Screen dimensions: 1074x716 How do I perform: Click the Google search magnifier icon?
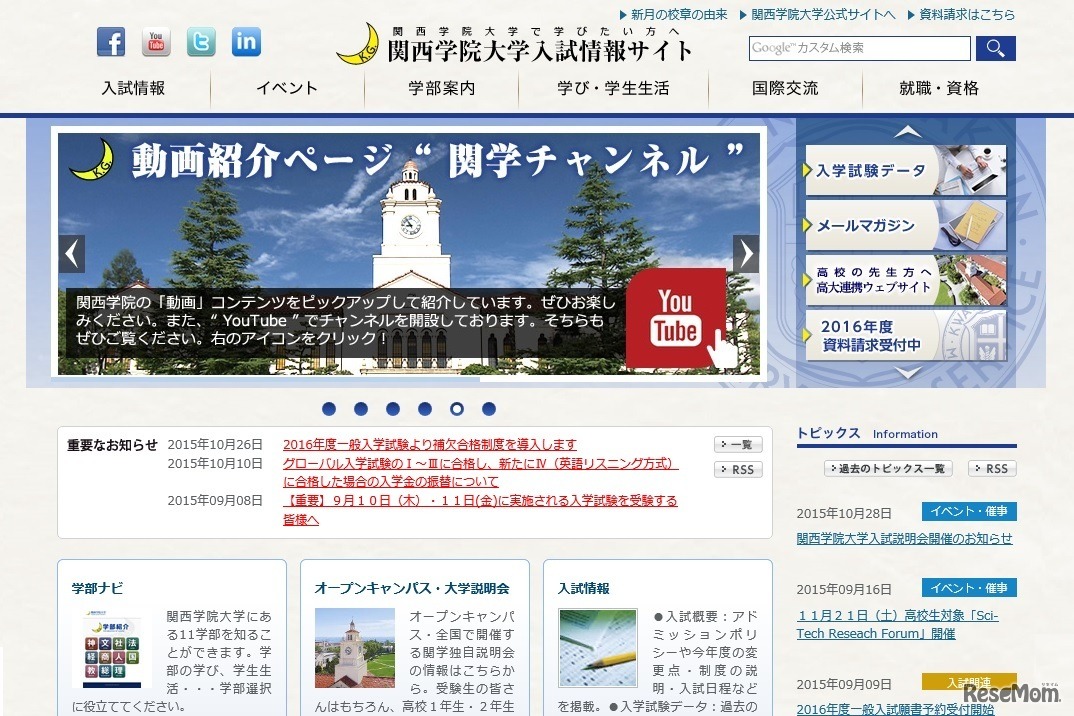click(995, 47)
